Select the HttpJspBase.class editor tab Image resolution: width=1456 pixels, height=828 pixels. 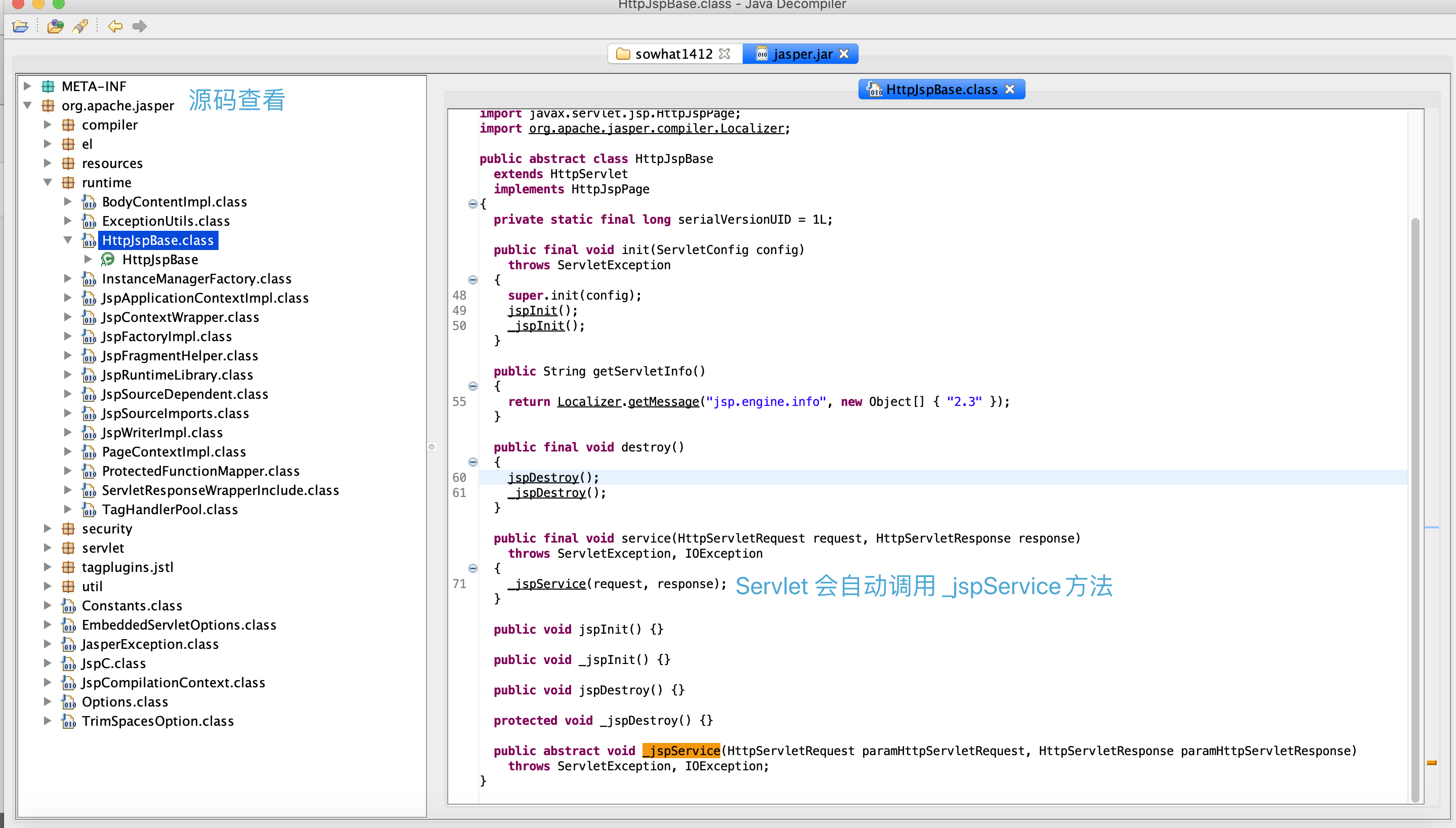[x=941, y=89]
